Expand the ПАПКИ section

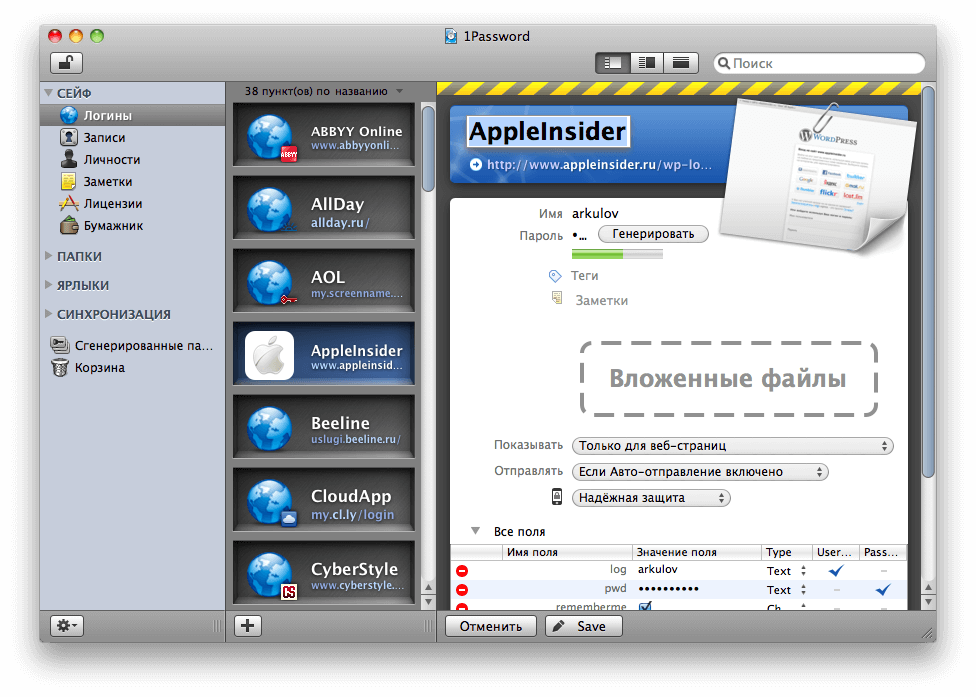(x=49, y=256)
